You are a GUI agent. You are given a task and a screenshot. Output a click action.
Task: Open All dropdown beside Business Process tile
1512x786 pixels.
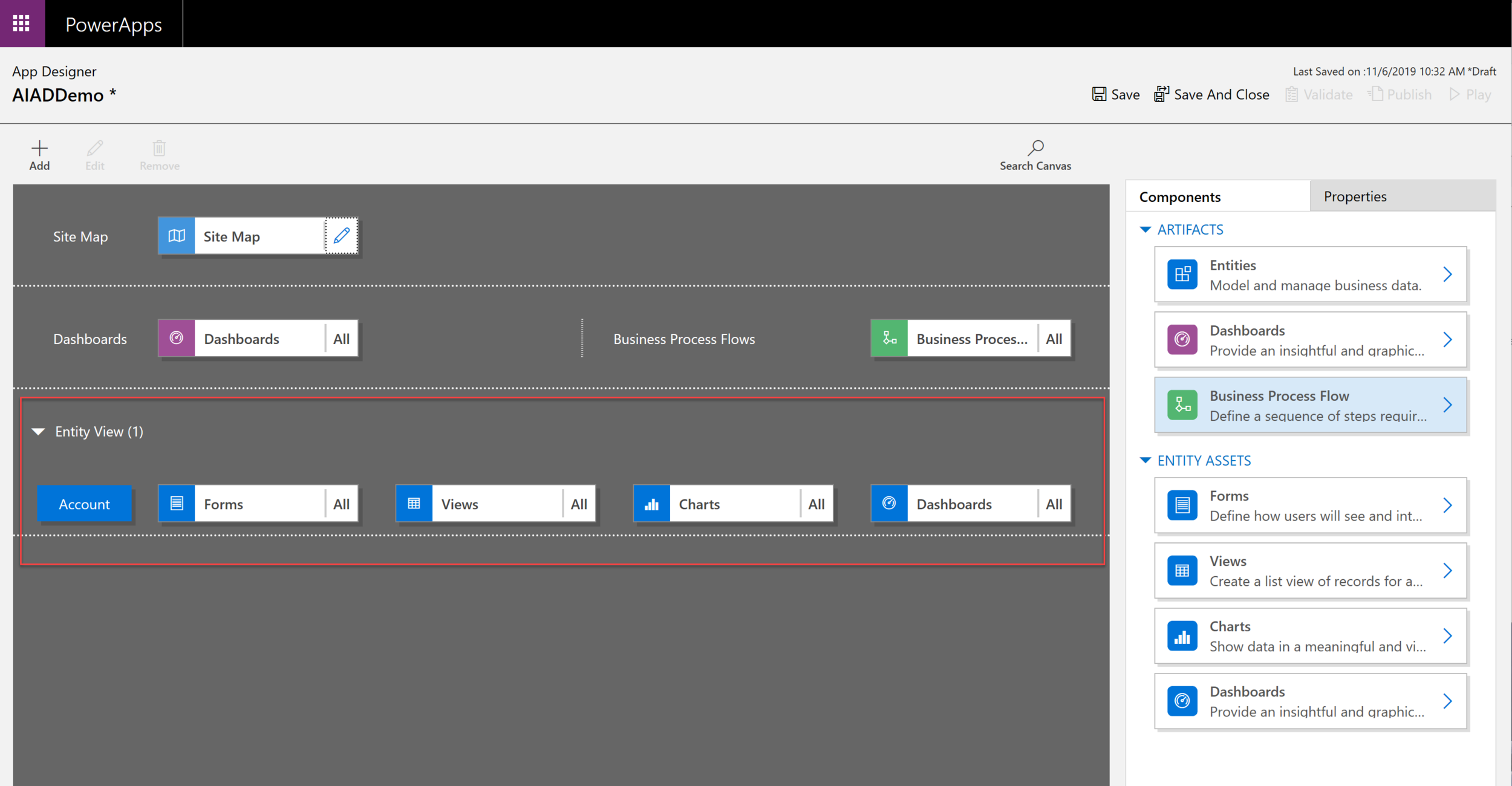tap(1054, 339)
